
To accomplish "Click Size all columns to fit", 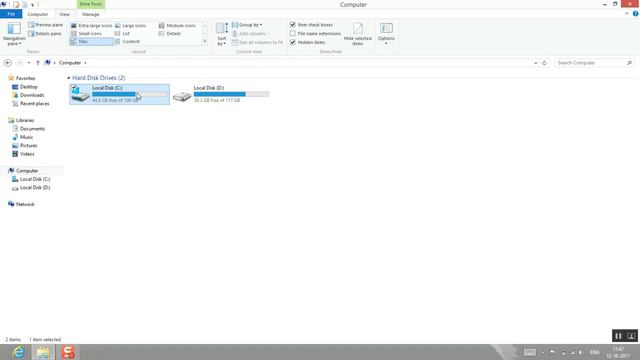I will (257, 42).
